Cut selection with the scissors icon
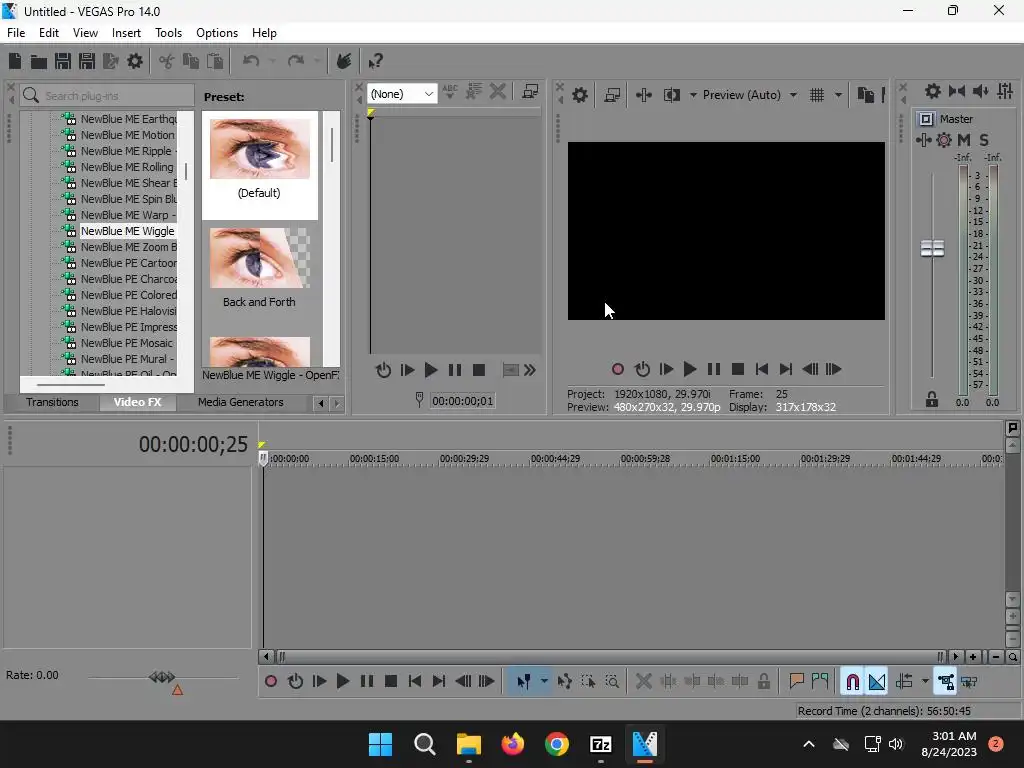This screenshot has width=1024, height=768. tap(167, 61)
